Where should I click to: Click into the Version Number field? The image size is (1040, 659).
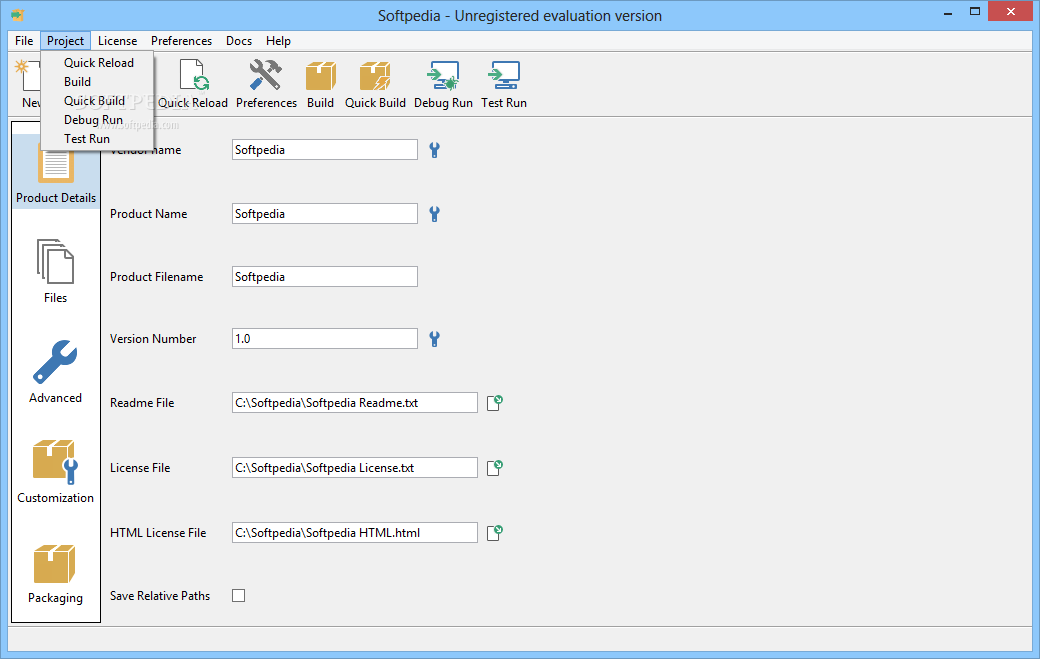coord(325,339)
